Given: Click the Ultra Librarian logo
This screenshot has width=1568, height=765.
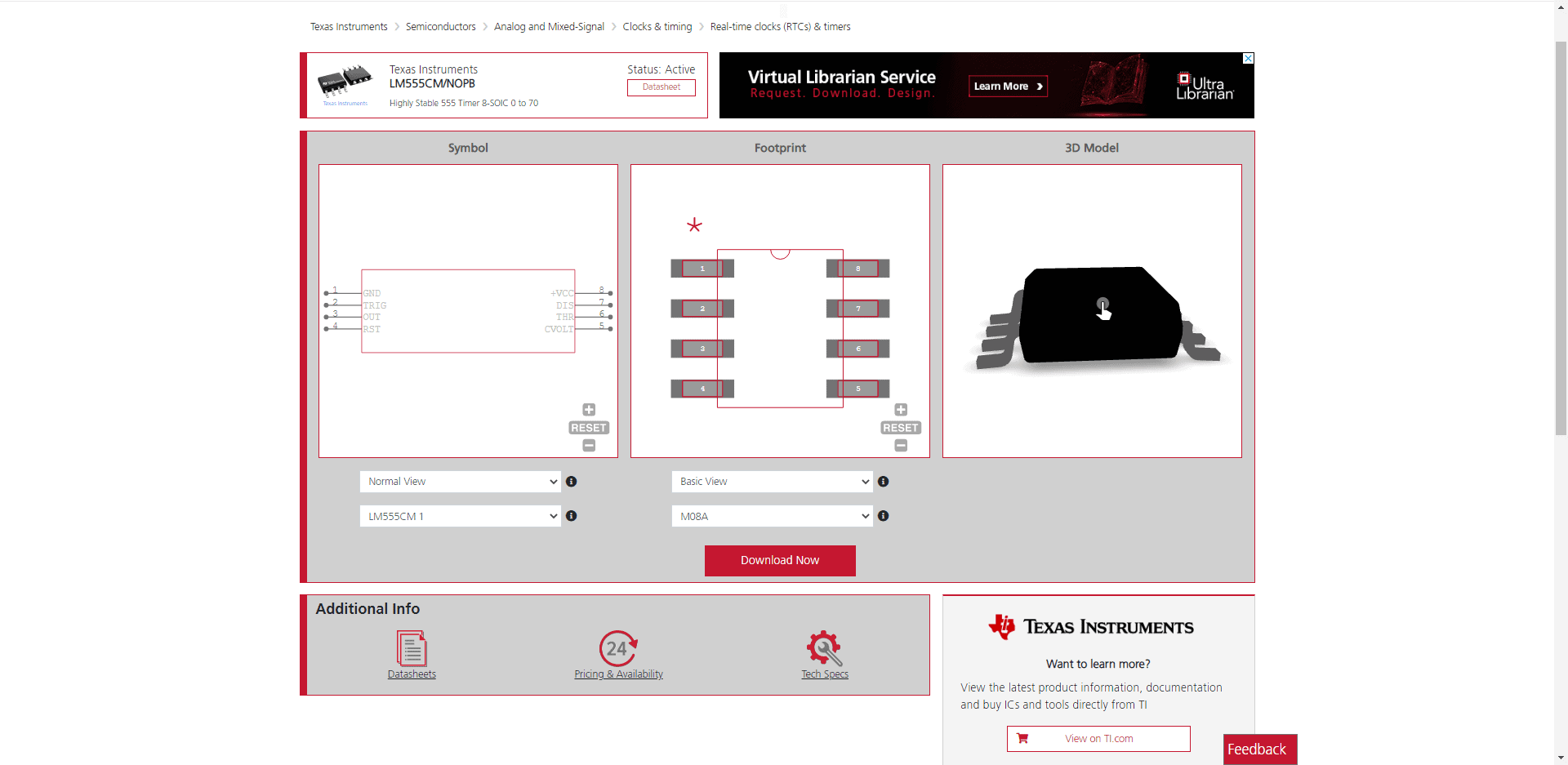Looking at the screenshot, I should tap(1205, 87).
